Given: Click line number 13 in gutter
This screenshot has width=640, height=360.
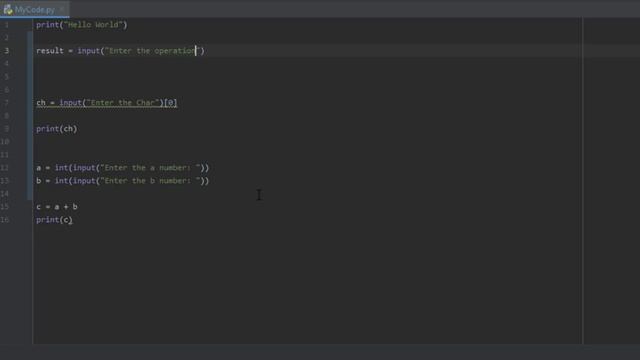Looking at the screenshot, I should coord(5,181).
